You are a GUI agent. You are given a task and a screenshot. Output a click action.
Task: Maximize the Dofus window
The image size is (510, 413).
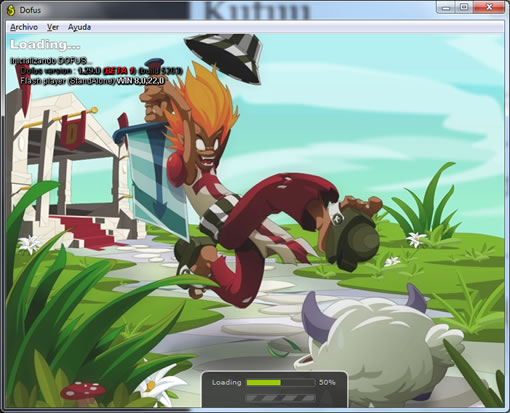click(464, 7)
